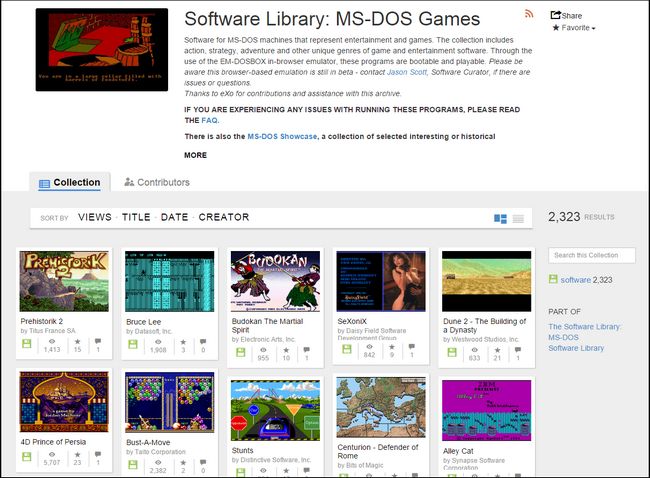Click the favorites star on Bruce Lee
Image resolution: width=650 pixels, height=478 pixels.
(183, 342)
